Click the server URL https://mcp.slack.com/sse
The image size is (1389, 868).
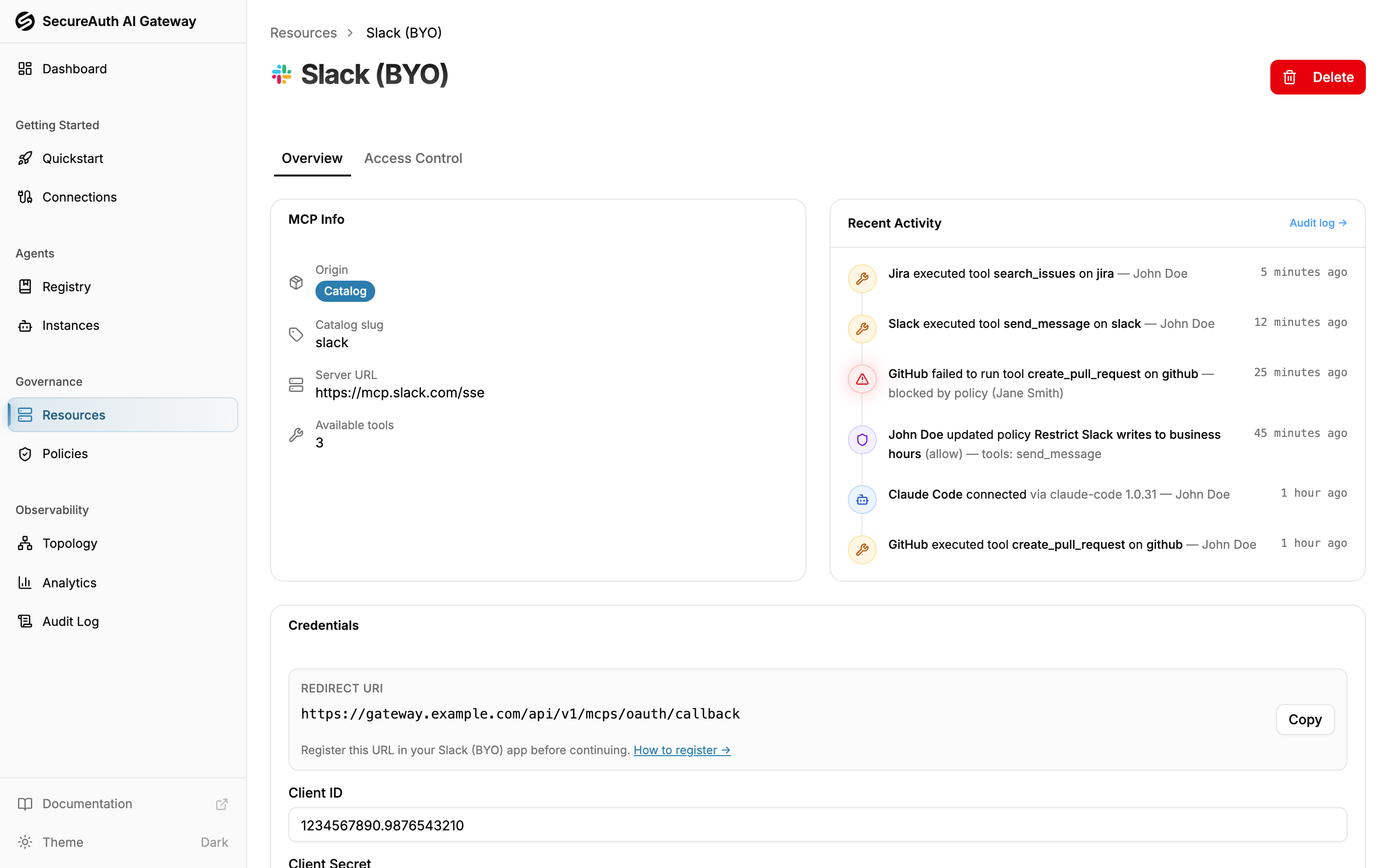tap(399, 393)
